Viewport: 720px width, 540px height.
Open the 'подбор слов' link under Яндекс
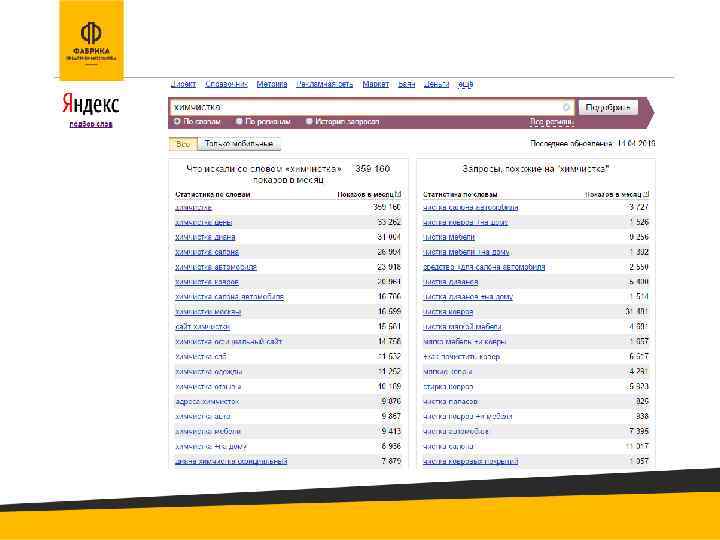tap(90, 124)
